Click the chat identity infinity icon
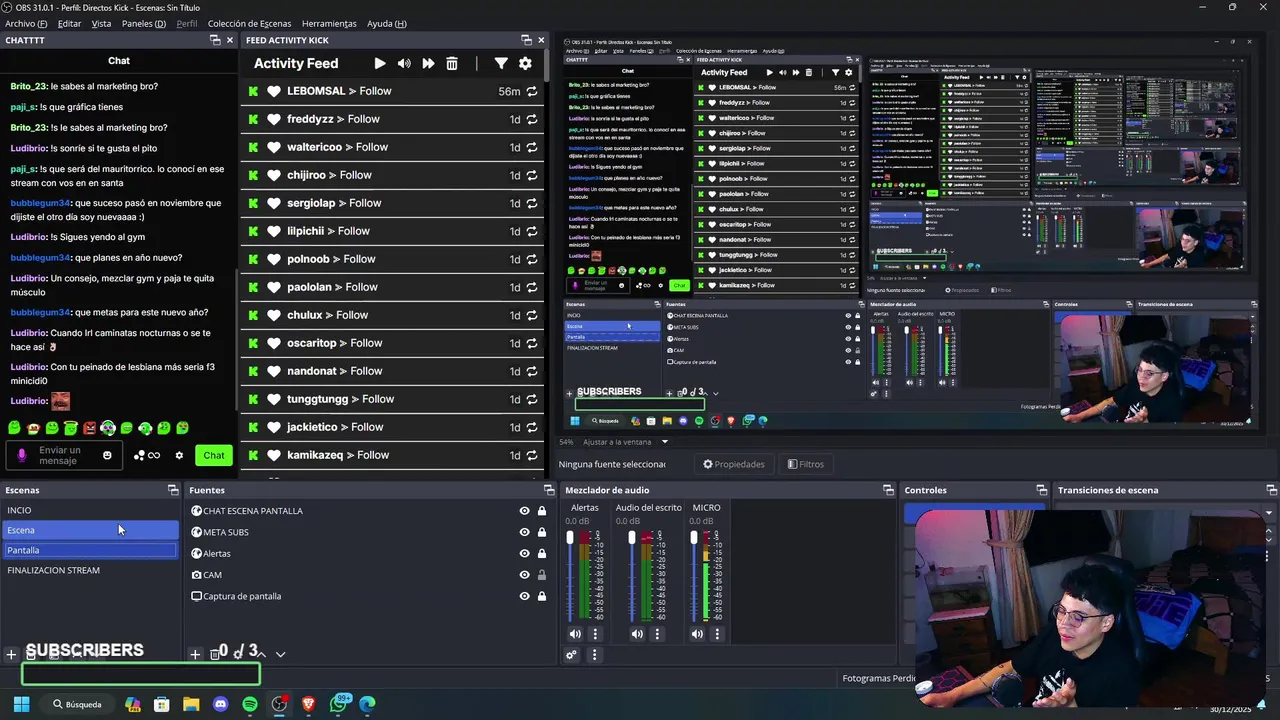1280x720 pixels. pyautogui.click(x=154, y=455)
